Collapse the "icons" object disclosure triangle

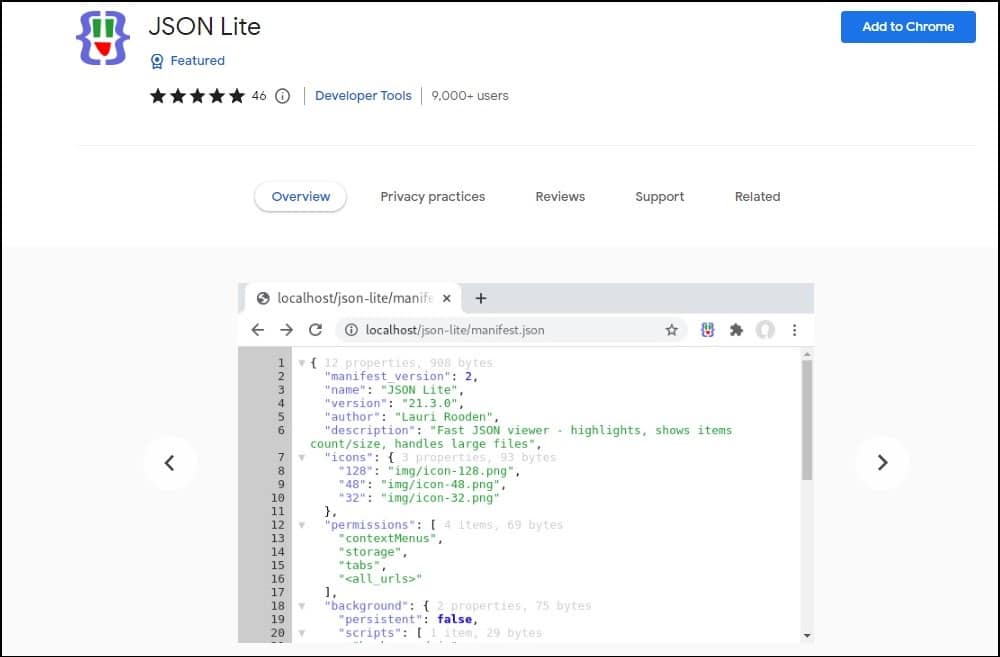click(304, 457)
